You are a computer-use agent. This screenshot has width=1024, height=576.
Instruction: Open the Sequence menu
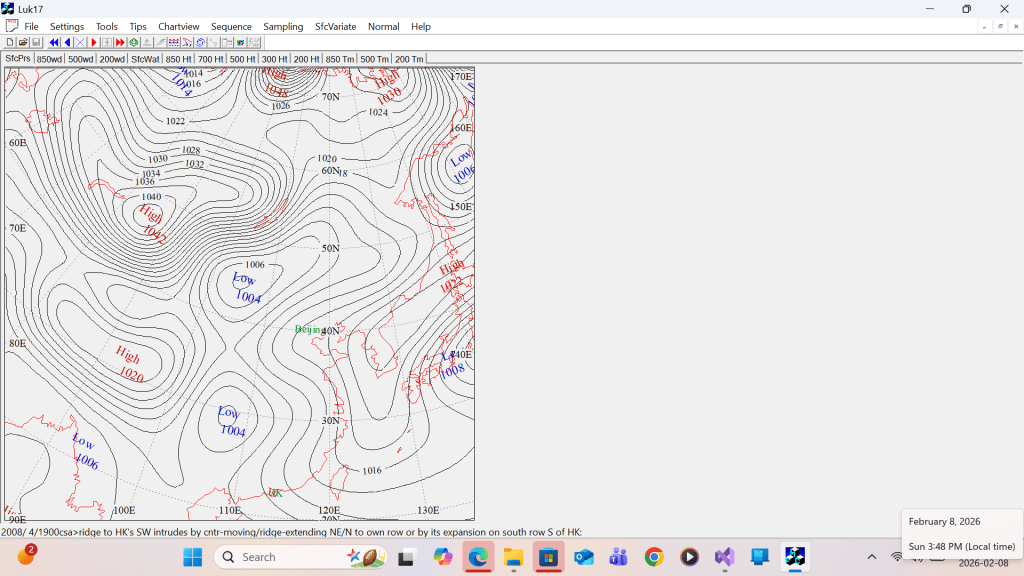point(231,26)
